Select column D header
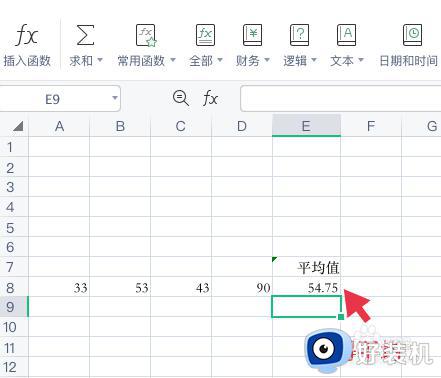 point(242,126)
